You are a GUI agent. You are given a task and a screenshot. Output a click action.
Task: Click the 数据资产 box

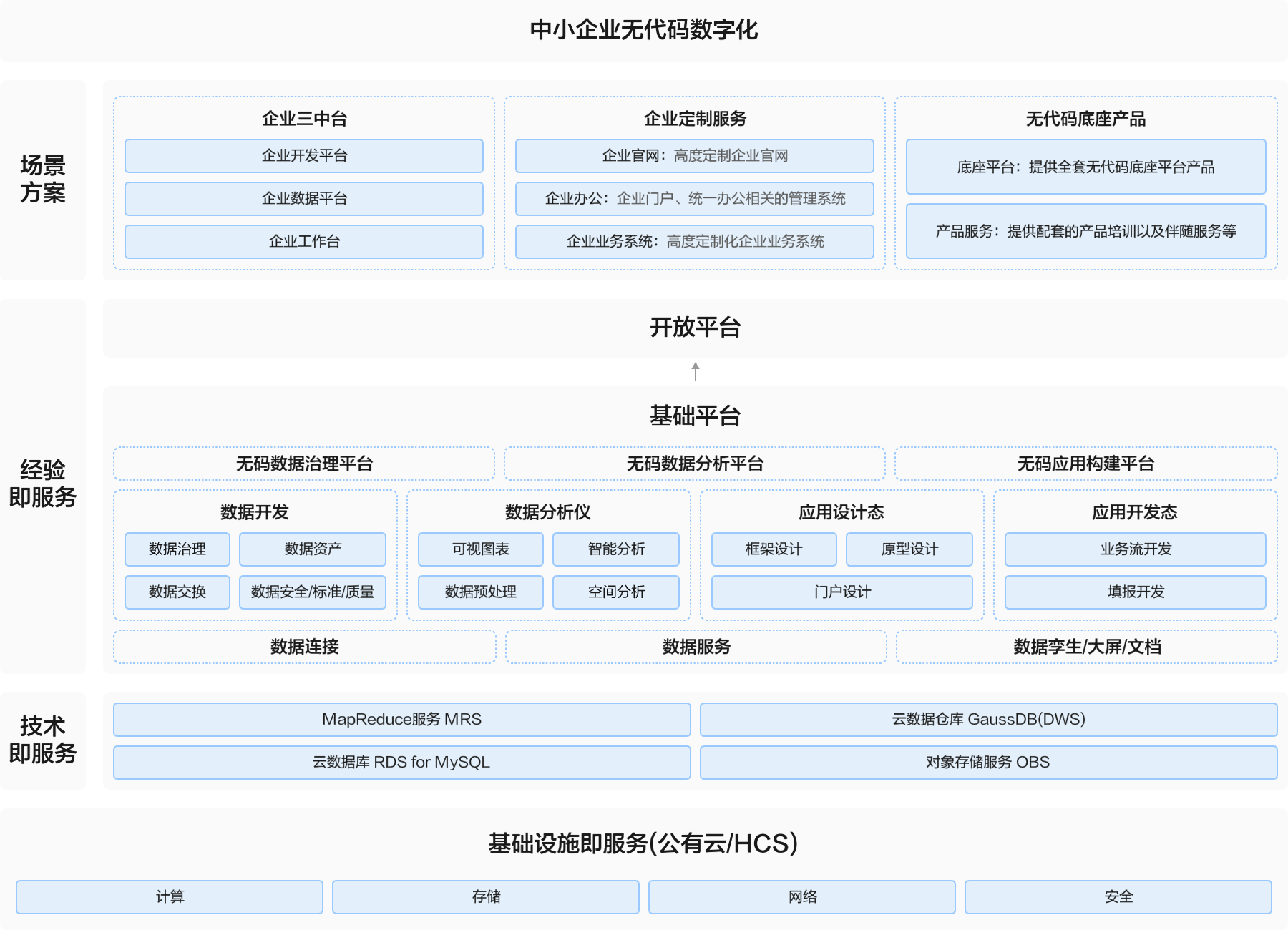[x=313, y=549]
